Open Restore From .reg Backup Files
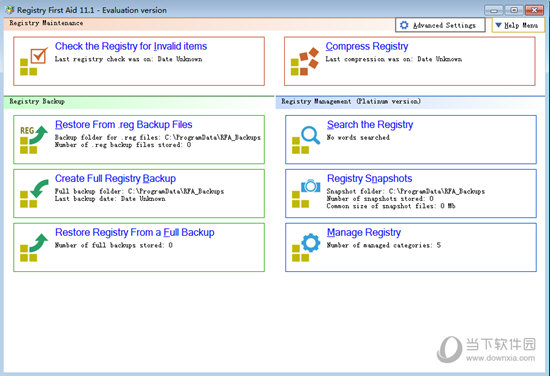Image resolution: width=550 pixels, height=376 pixels. pos(123,125)
